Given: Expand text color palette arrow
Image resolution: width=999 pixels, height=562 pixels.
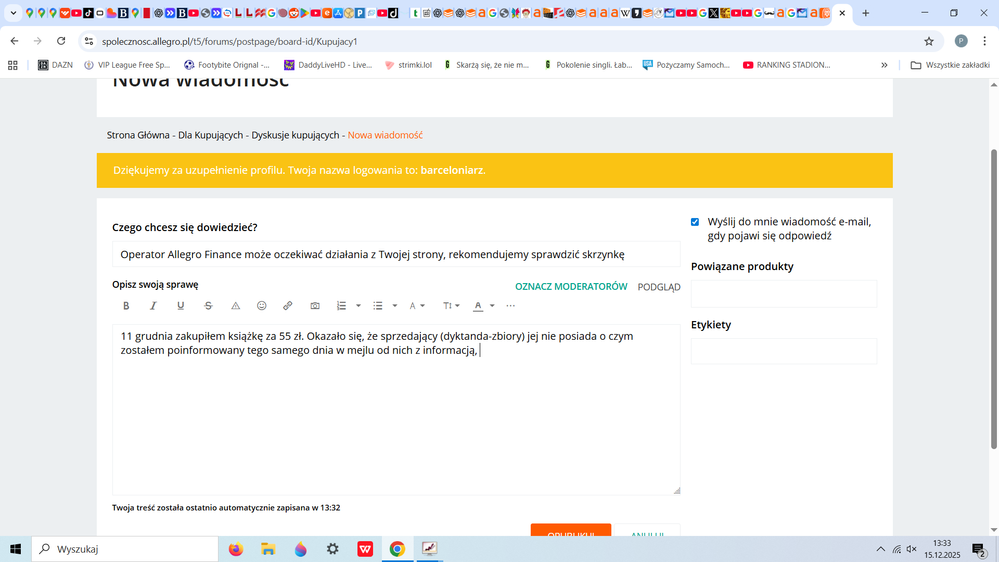Looking at the screenshot, I should pyautogui.click(x=492, y=306).
